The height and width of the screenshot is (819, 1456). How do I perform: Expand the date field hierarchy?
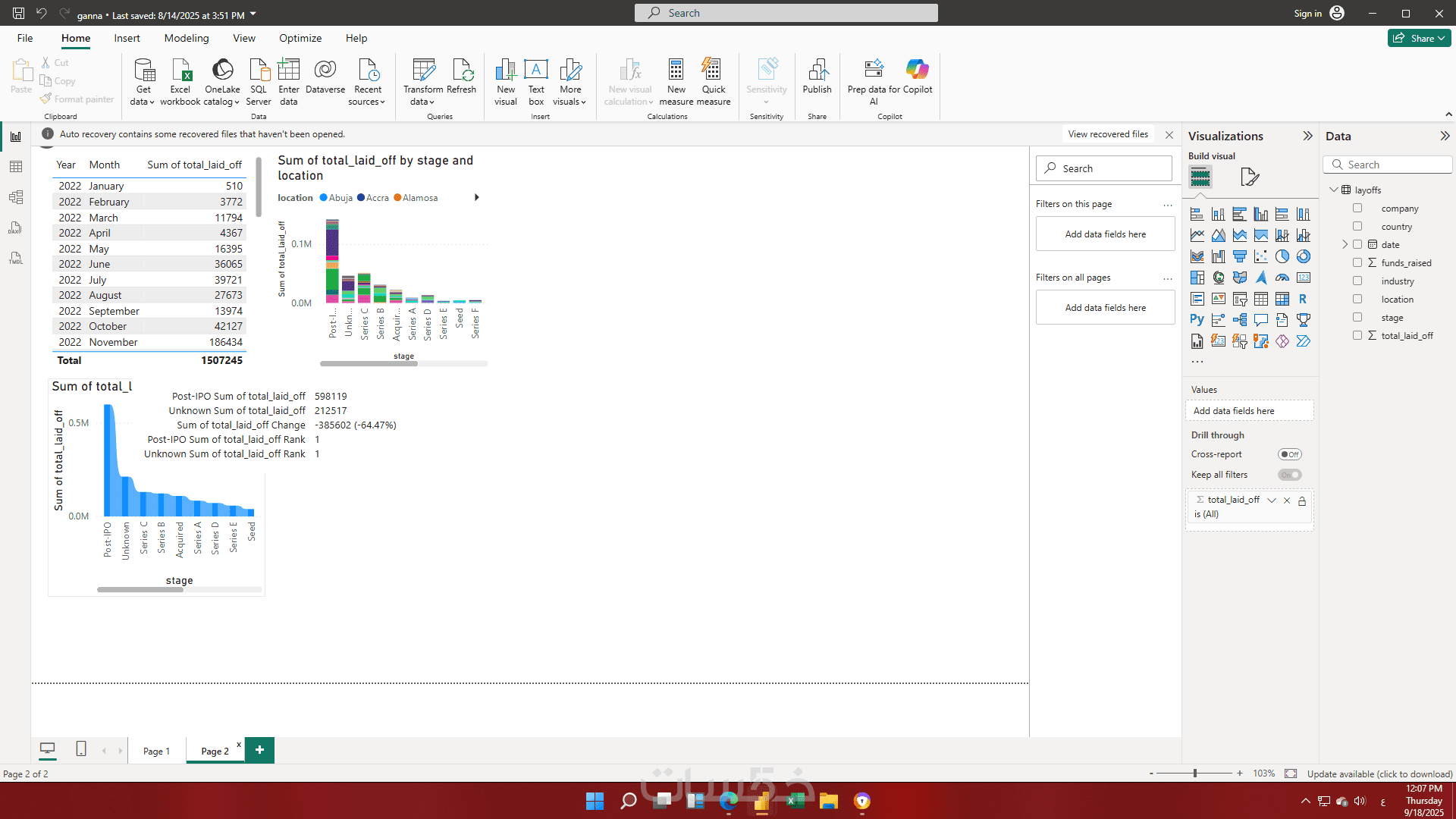pyautogui.click(x=1345, y=244)
